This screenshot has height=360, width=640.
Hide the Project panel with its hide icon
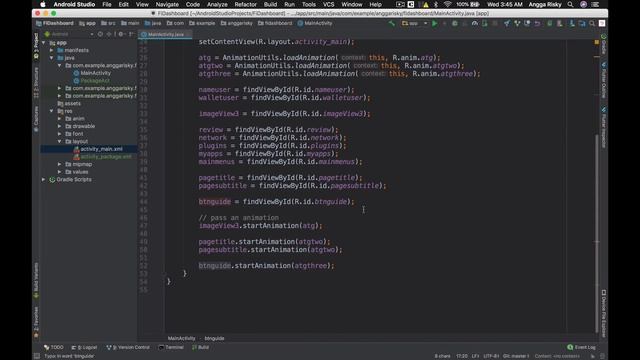pyautogui.click(x=131, y=34)
